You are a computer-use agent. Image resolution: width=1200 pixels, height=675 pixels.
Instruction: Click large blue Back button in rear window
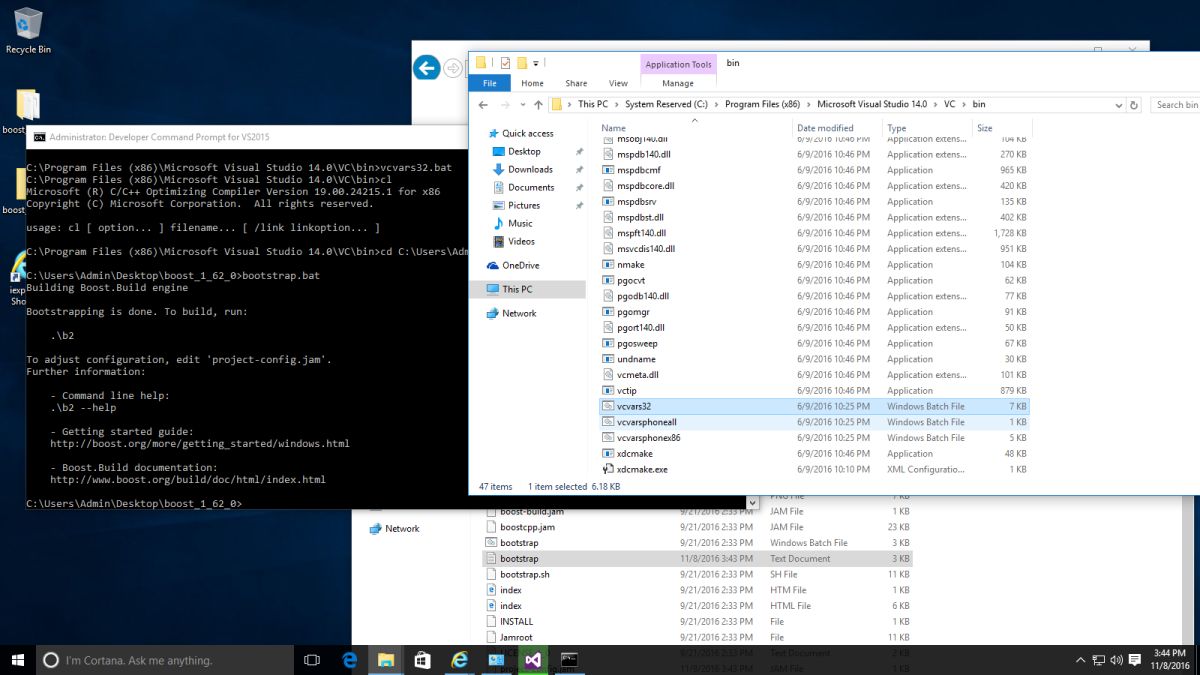pyautogui.click(x=427, y=68)
